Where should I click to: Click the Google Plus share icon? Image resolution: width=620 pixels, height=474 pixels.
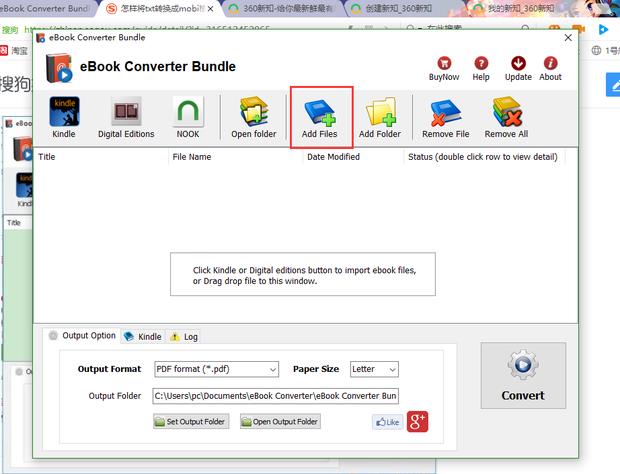coord(418,422)
